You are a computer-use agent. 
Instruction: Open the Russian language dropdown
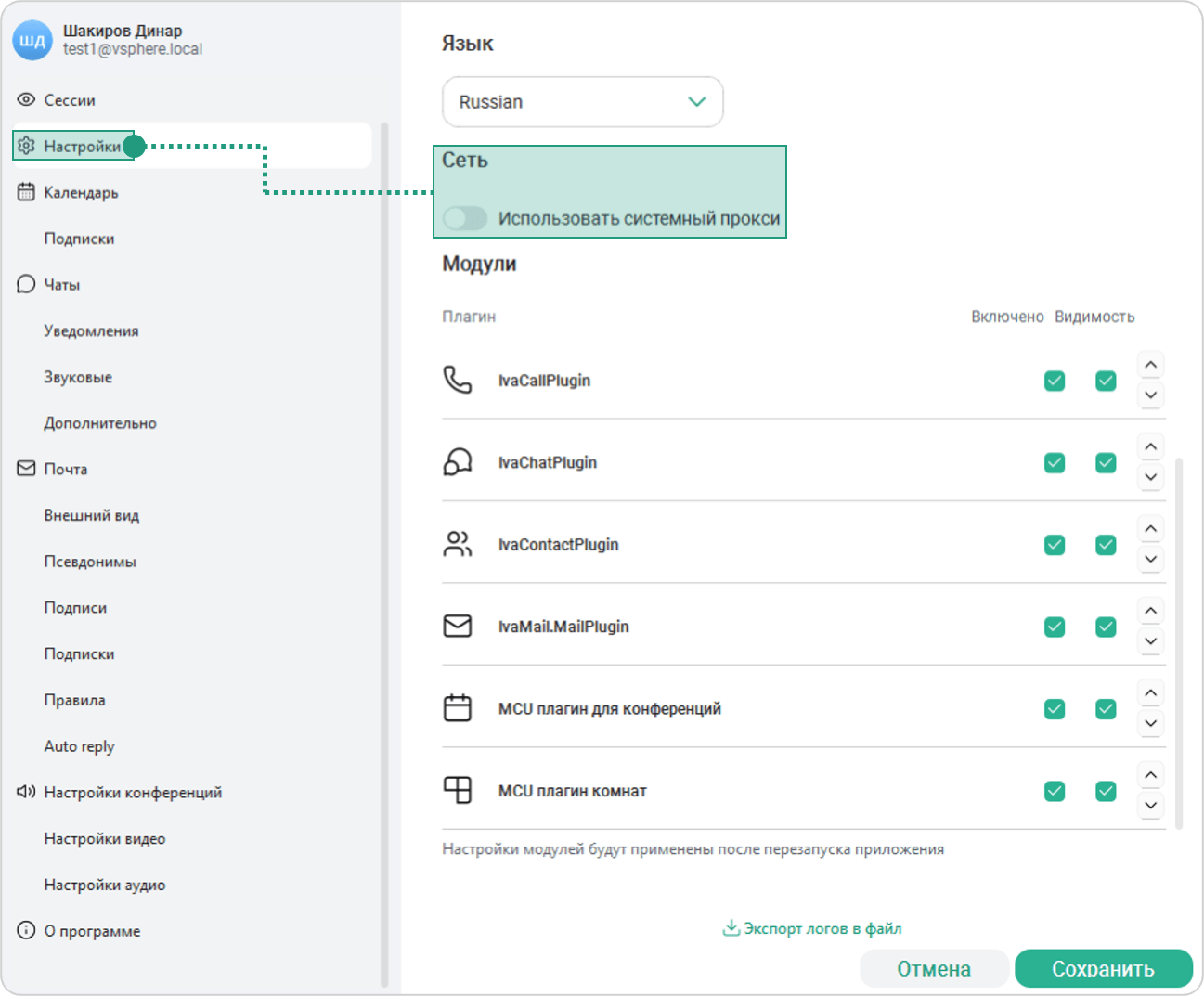tap(583, 102)
